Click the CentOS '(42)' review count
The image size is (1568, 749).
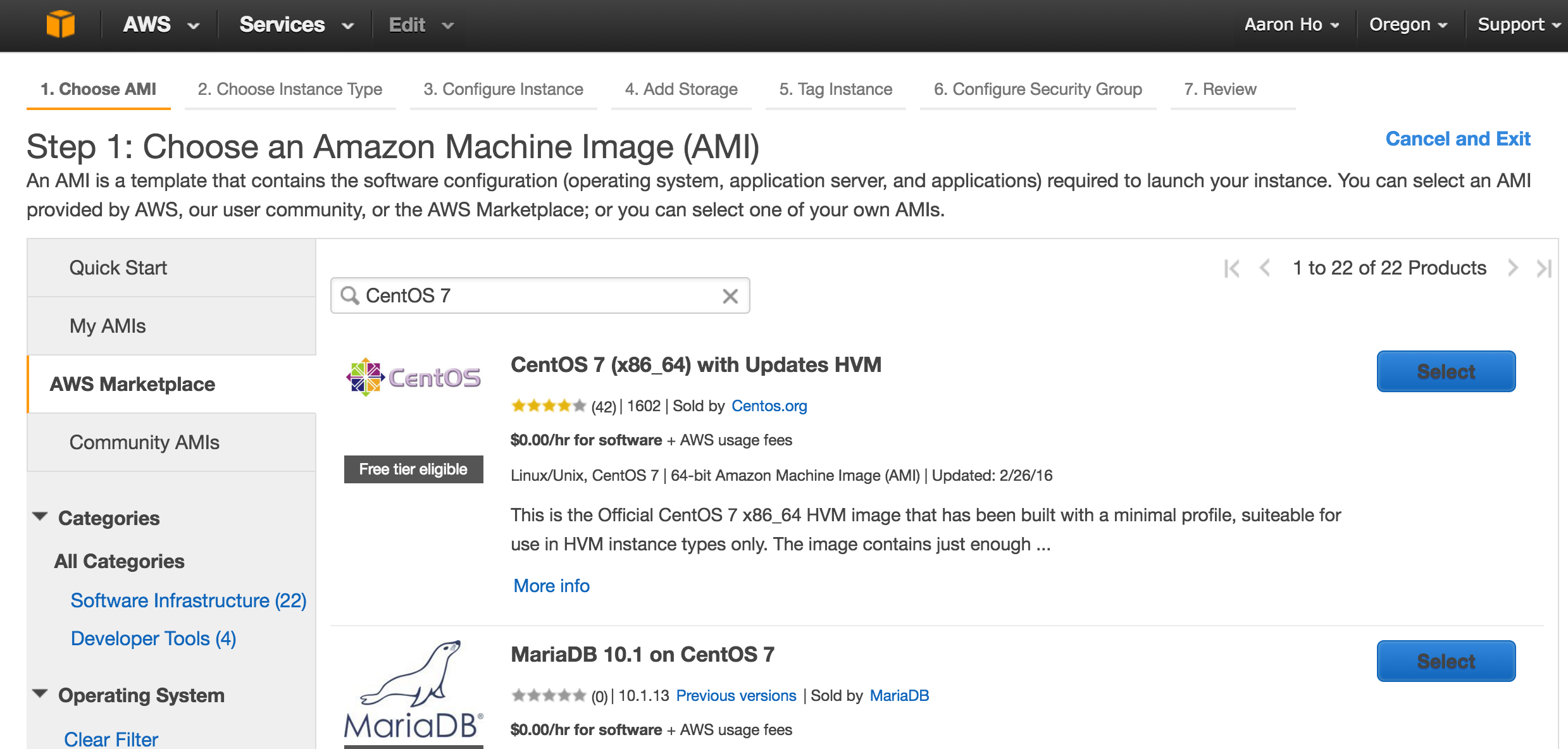click(604, 406)
